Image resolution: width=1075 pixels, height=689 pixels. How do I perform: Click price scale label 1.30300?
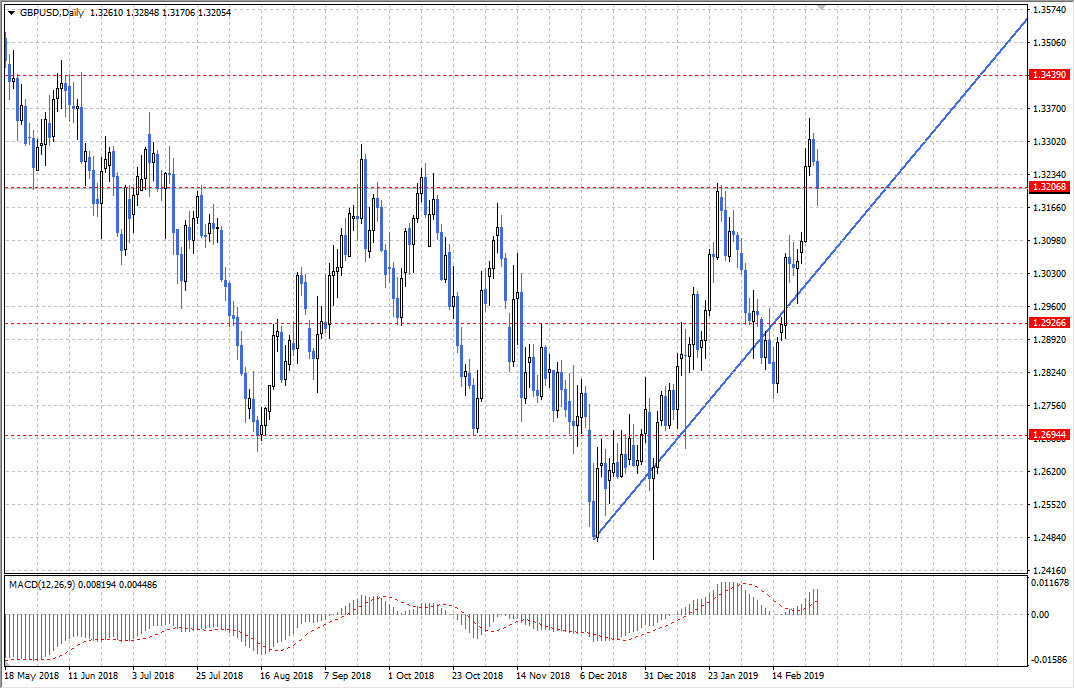(x=1050, y=274)
